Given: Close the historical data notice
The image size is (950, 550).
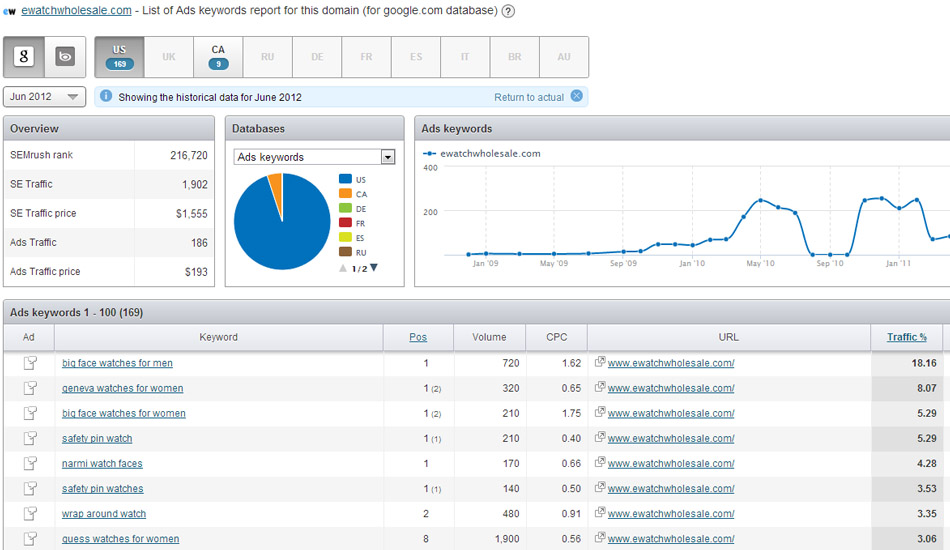Looking at the screenshot, I should click(x=575, y=97).
